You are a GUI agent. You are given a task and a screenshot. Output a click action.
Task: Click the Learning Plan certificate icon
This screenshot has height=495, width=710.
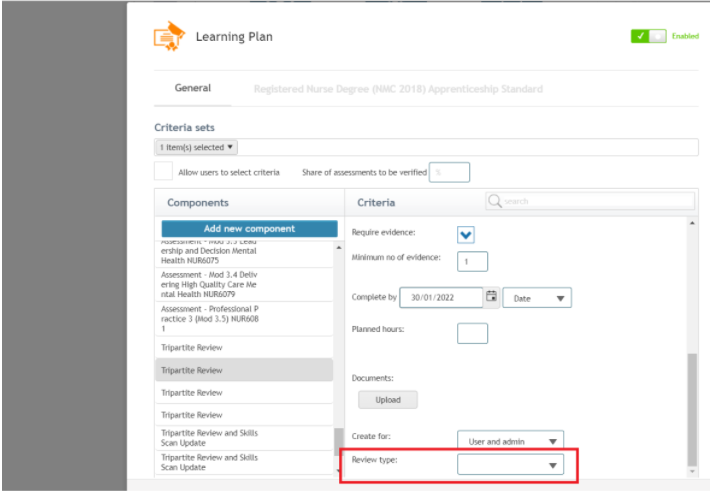169,36
